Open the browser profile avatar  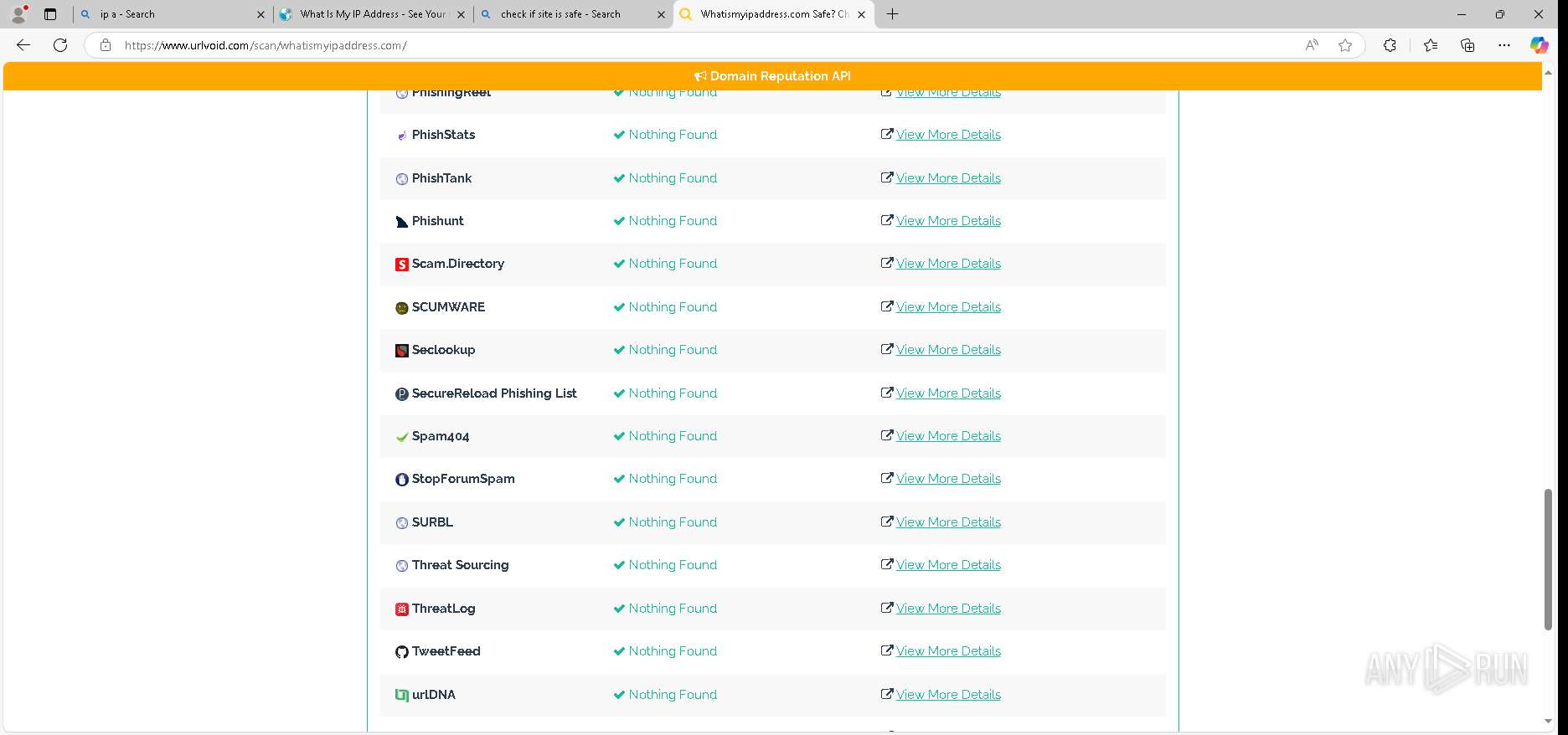[18, 13]
